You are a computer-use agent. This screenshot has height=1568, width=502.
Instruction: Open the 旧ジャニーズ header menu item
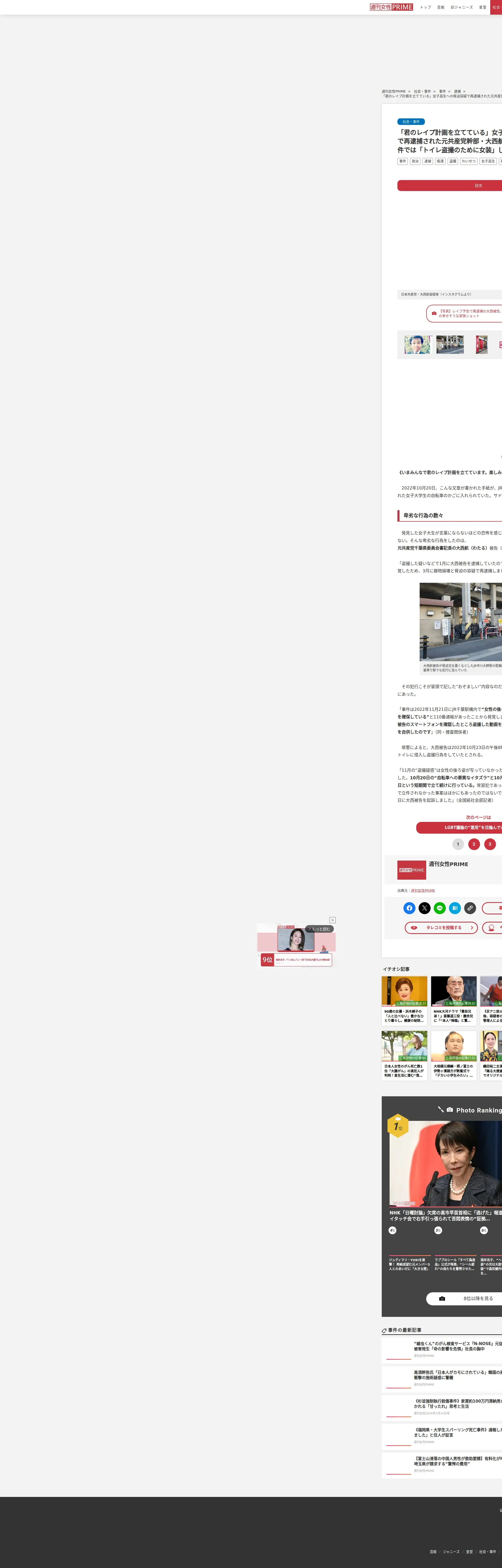point(461,7)
